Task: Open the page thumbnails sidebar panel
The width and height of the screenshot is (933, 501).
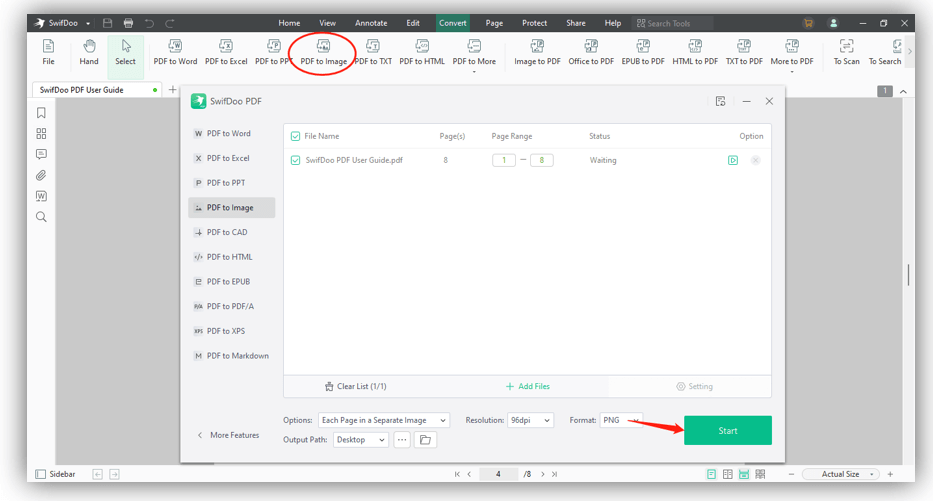Action: point(41,133)
